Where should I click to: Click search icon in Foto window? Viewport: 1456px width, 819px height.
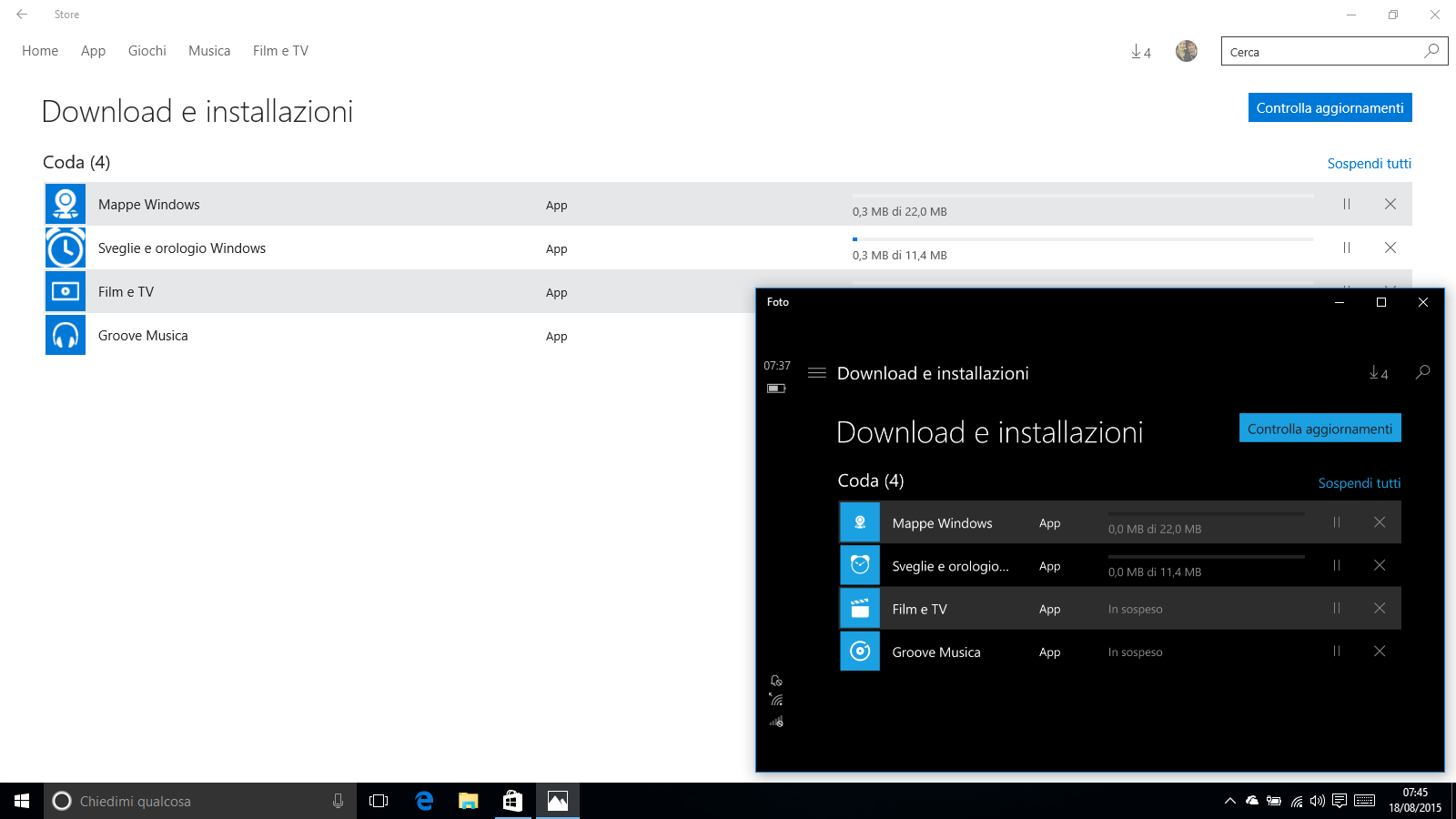[x=1423, y=372]
